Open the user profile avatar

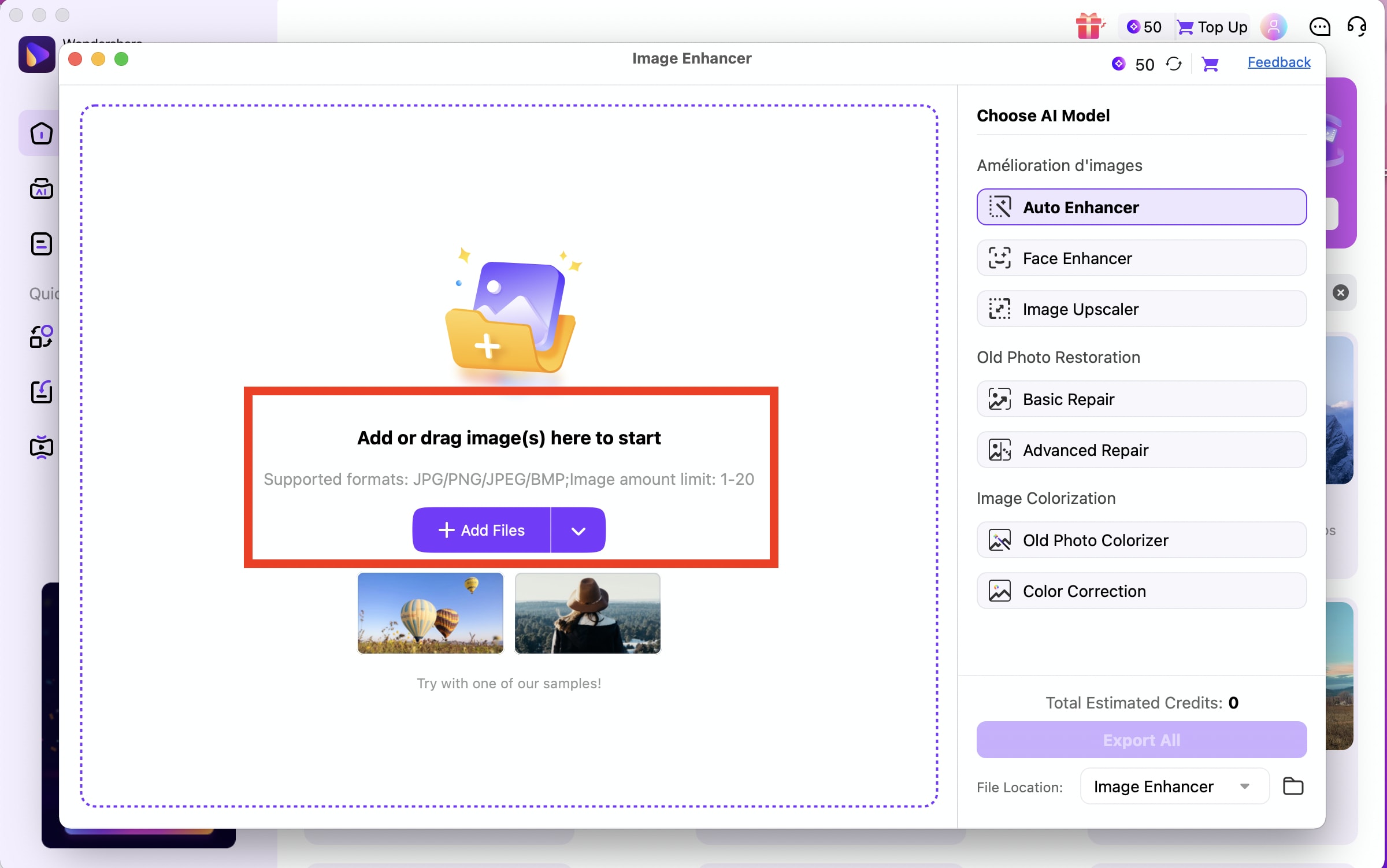point(1274,27)
